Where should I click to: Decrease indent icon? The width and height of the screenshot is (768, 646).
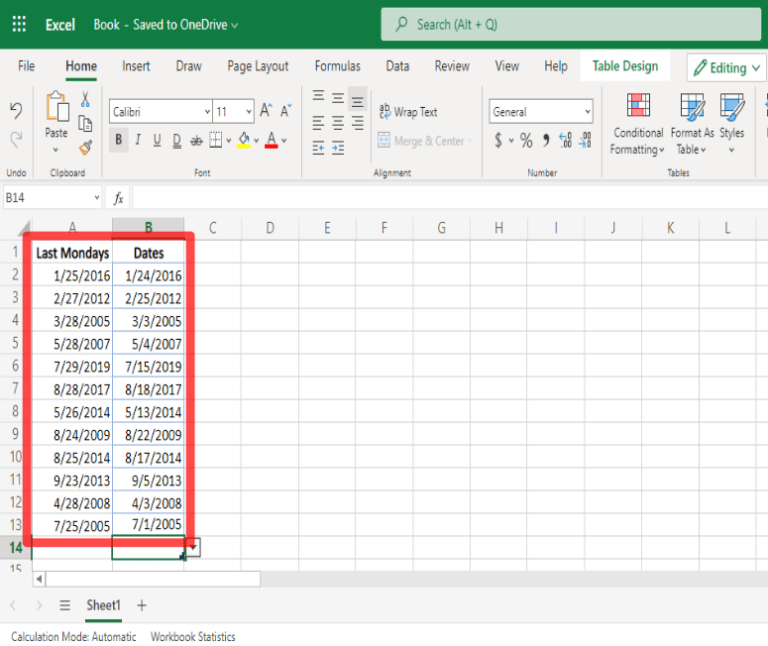(318, 147)
